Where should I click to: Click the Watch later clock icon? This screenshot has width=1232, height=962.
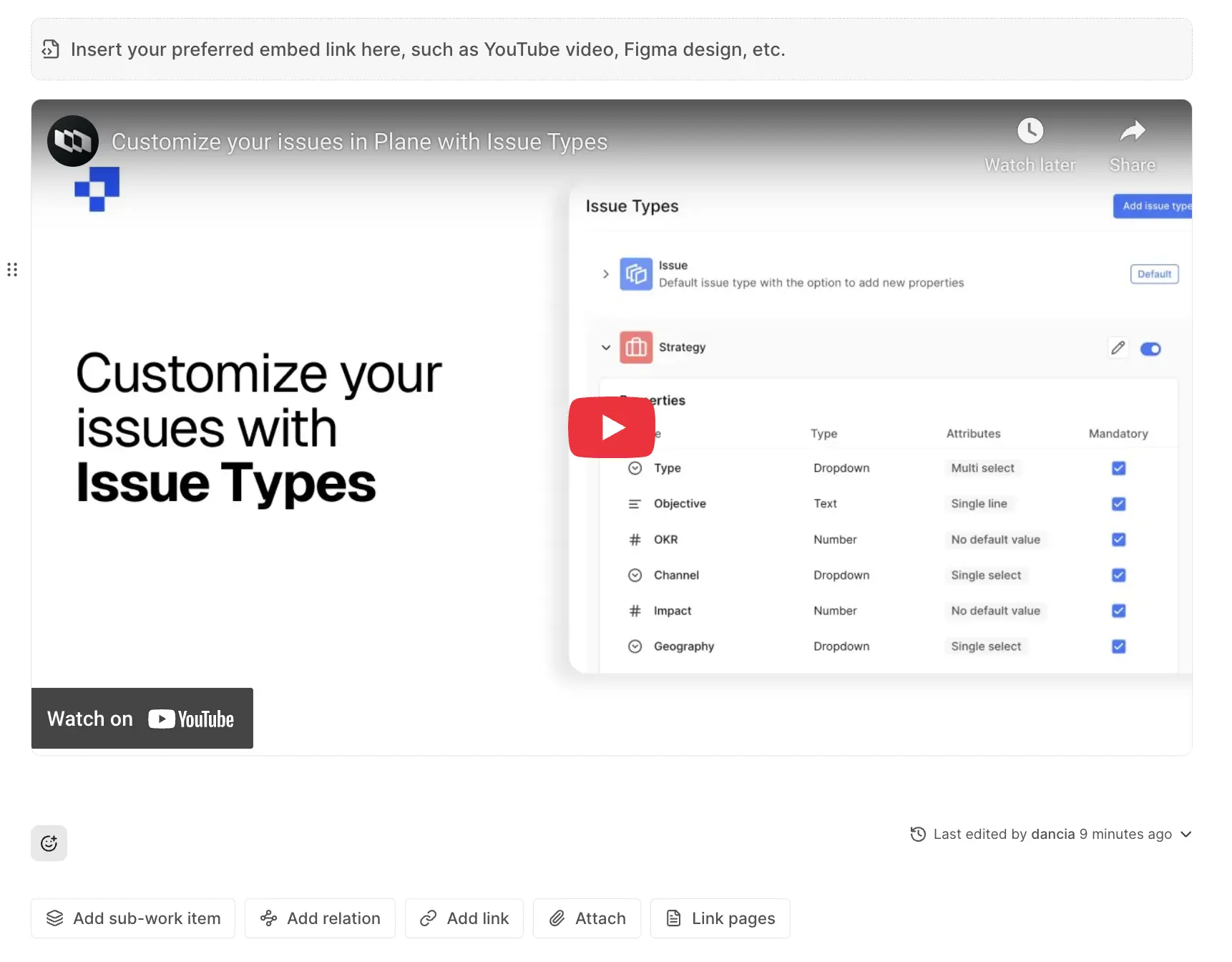1030,132
